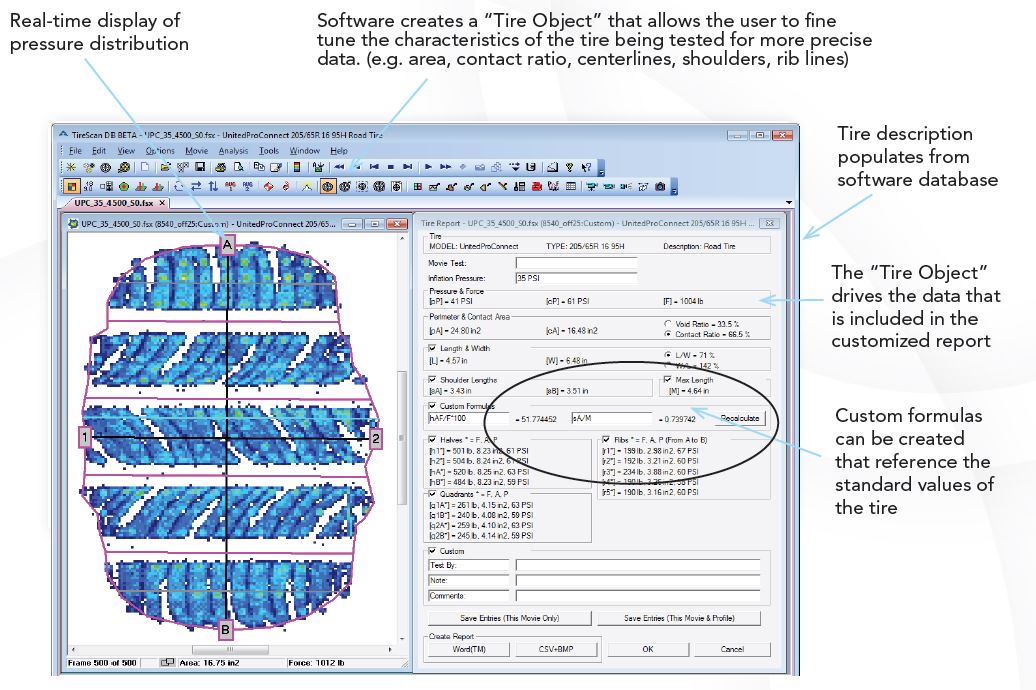The width and height of the screenshot is (1036, 690).
Task: Expand the top toolbar overflow chevron
Action: click(x=600, y=171)
